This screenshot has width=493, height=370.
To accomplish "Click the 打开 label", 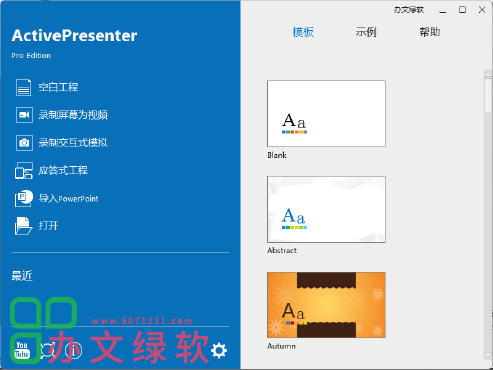I will point(48,226).
